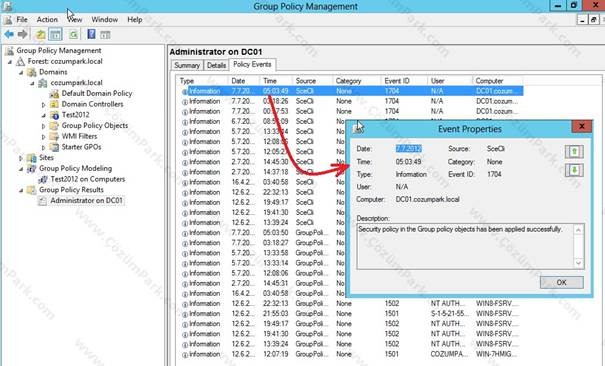Image resolution: width=605 pixels, height=366 pixels.
Task: Click the DC01.cozumpark.local computer value
Action: point(428,200)
